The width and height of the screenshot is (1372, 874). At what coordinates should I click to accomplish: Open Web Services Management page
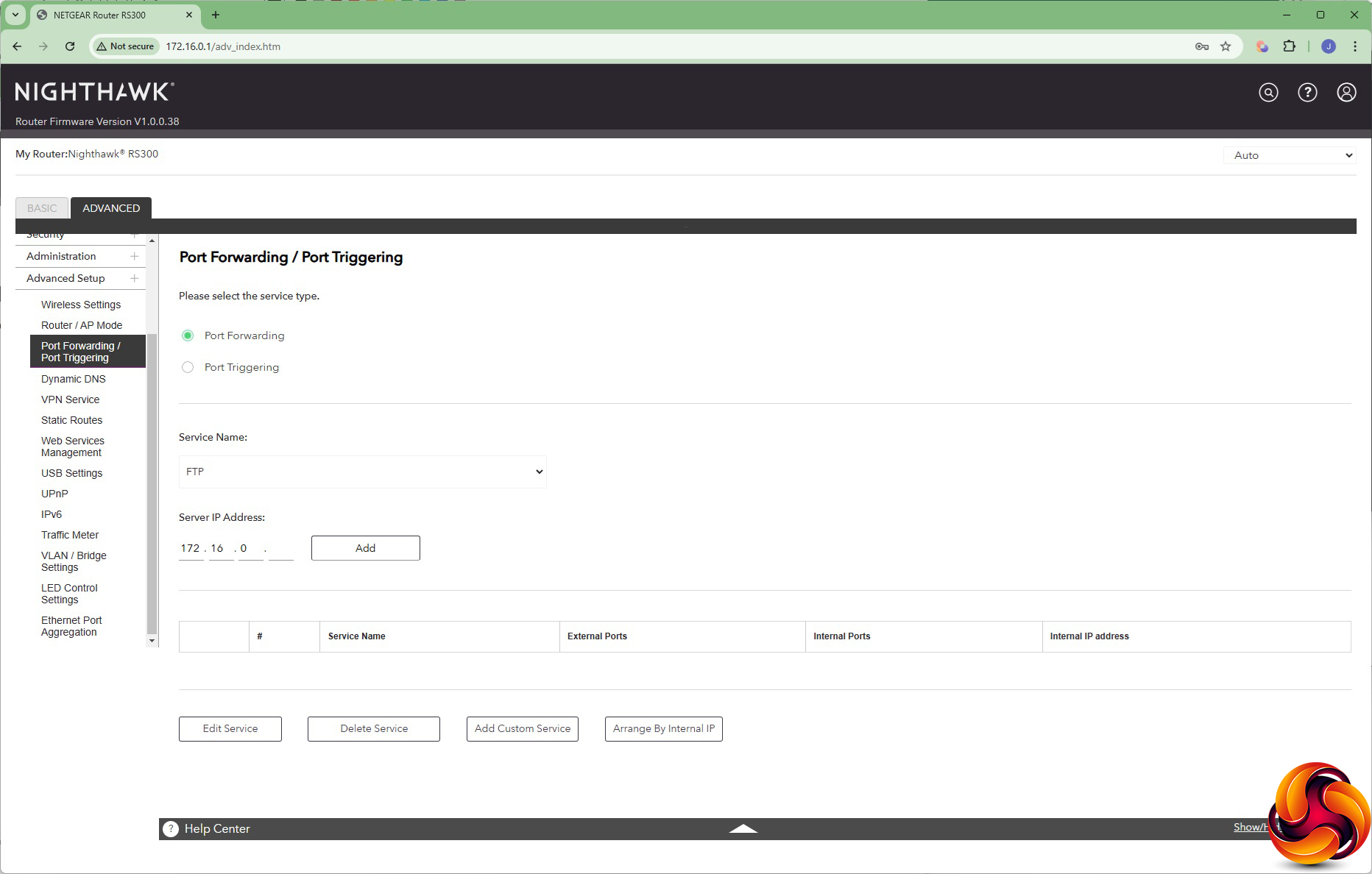coord(73,447)
